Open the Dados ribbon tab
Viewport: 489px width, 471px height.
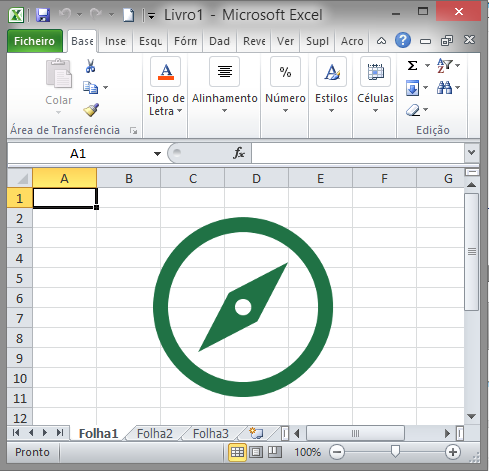click(219, 41)
